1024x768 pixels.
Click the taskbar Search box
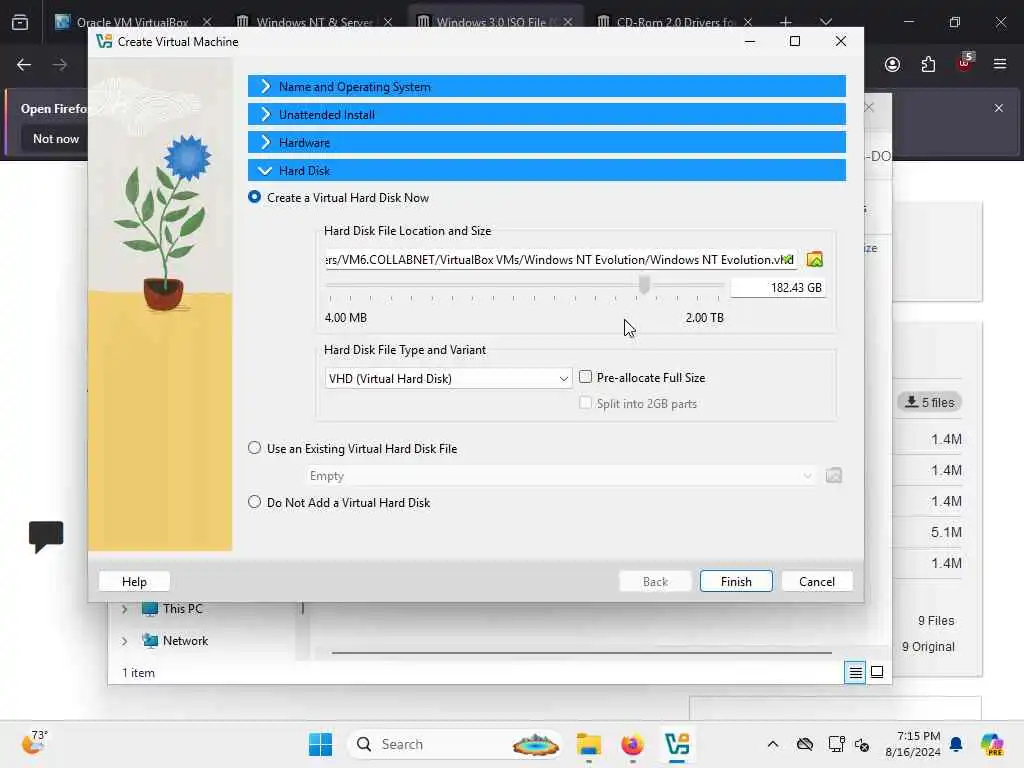[456, 744]
